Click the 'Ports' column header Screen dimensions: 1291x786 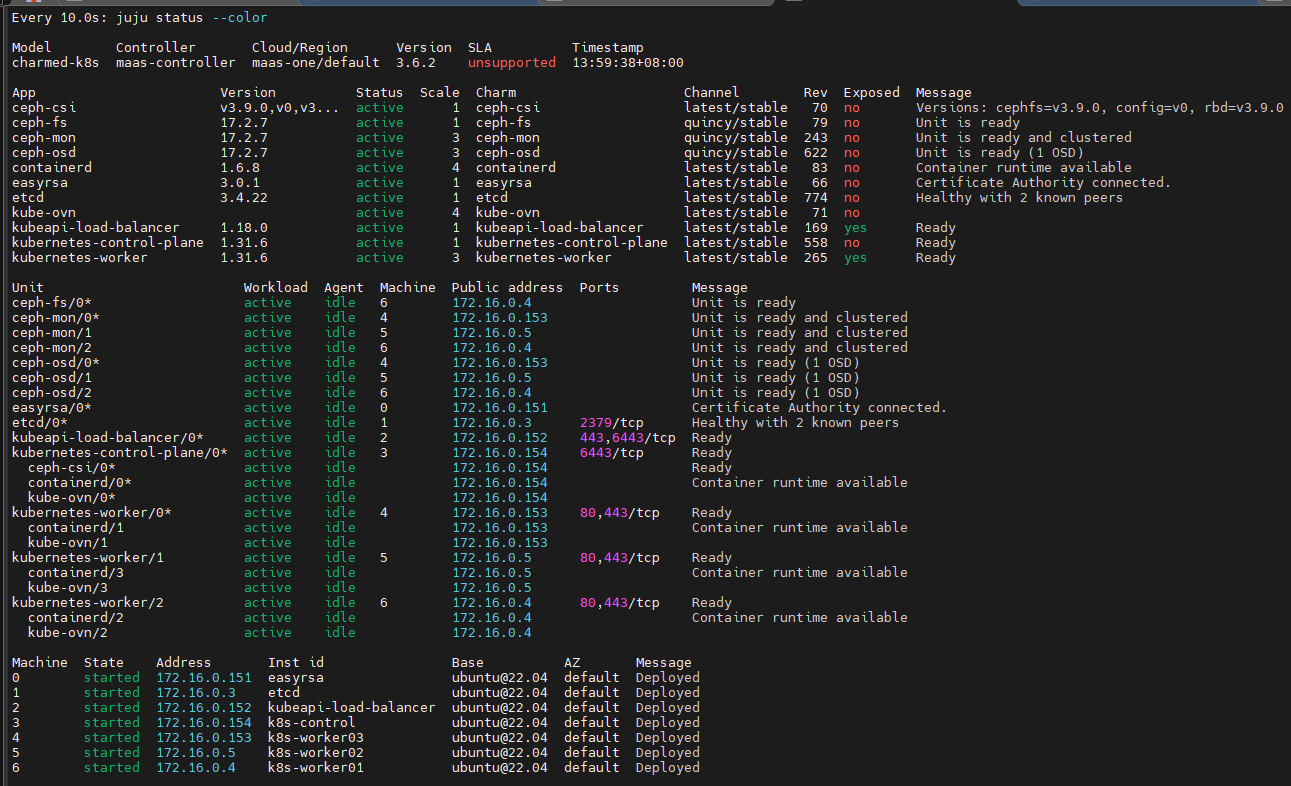[599, 288]
